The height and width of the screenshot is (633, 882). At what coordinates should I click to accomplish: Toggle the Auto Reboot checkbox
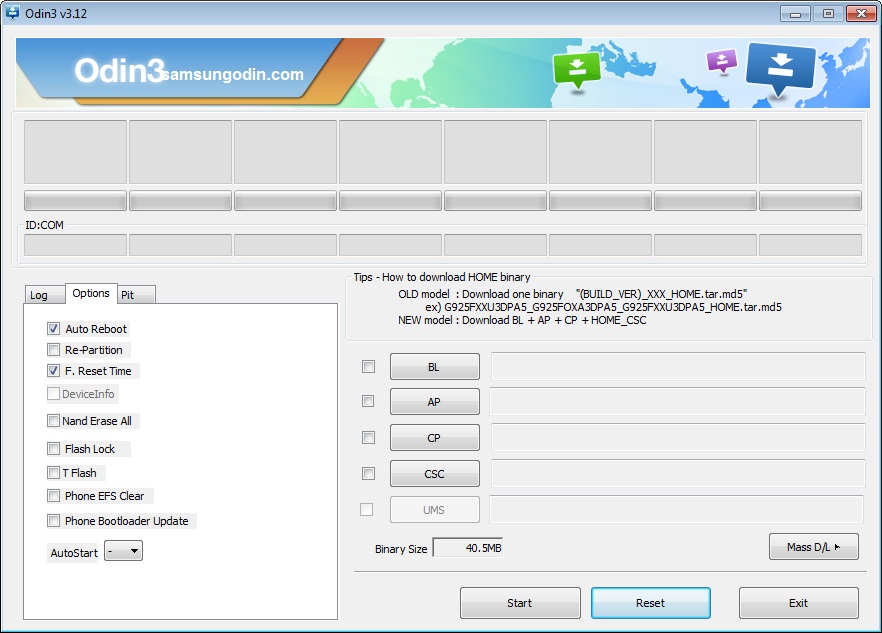[x=53, y=329]
